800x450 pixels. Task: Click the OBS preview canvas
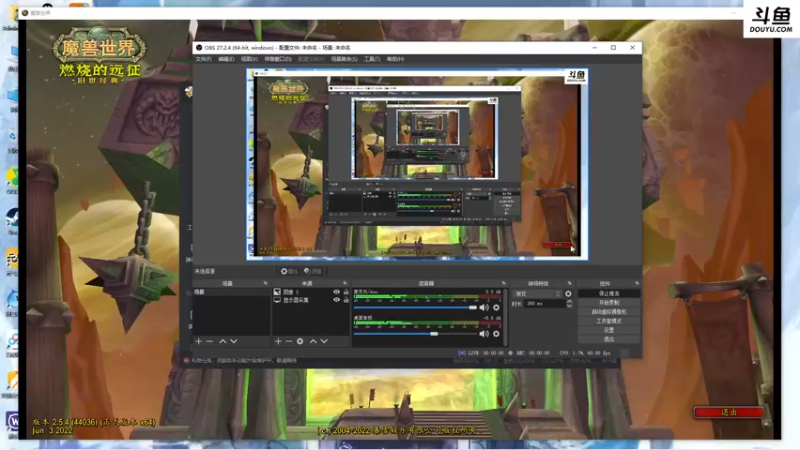417,164
